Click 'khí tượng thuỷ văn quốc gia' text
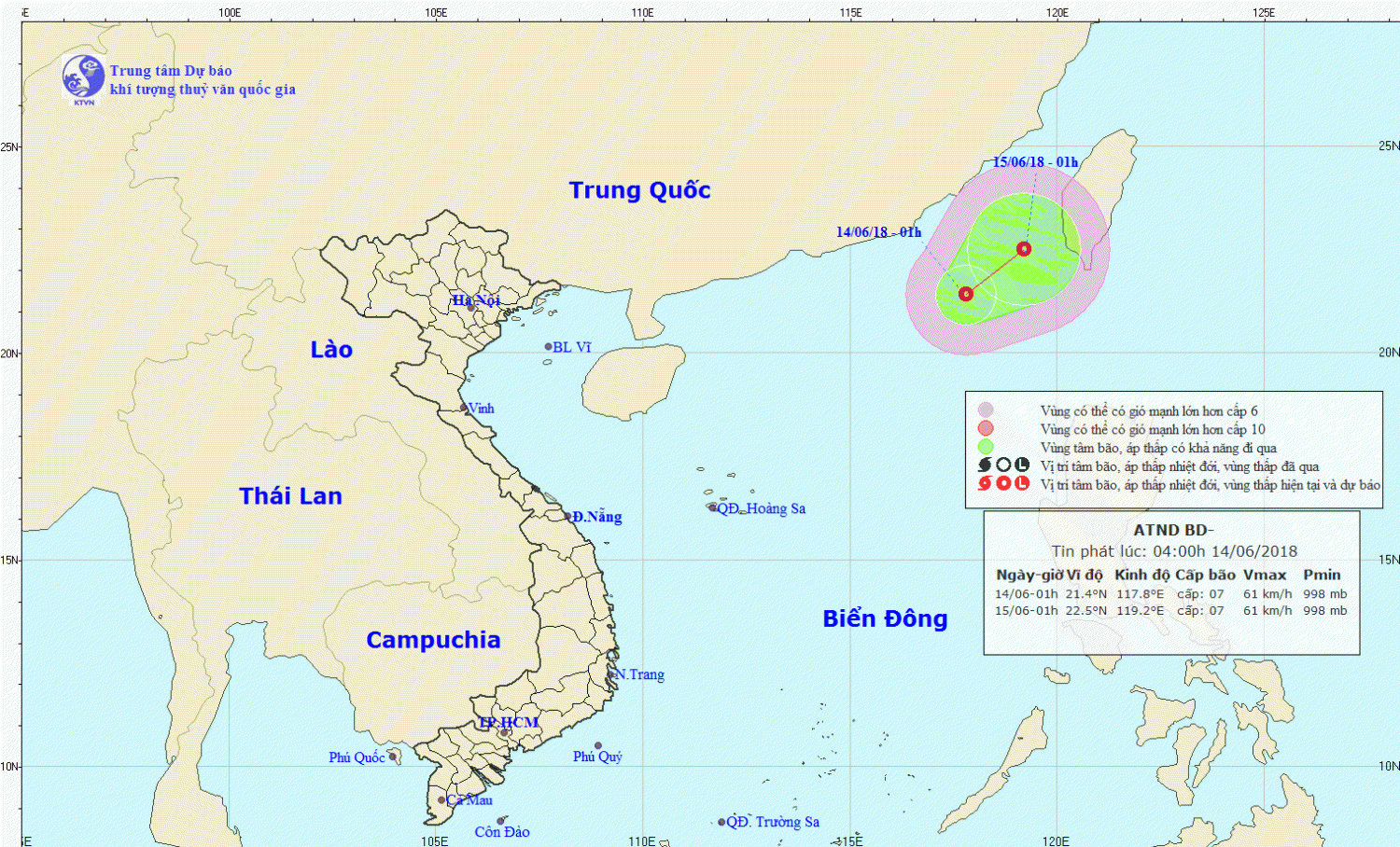The image size is (1400, 847). (203, 90)
